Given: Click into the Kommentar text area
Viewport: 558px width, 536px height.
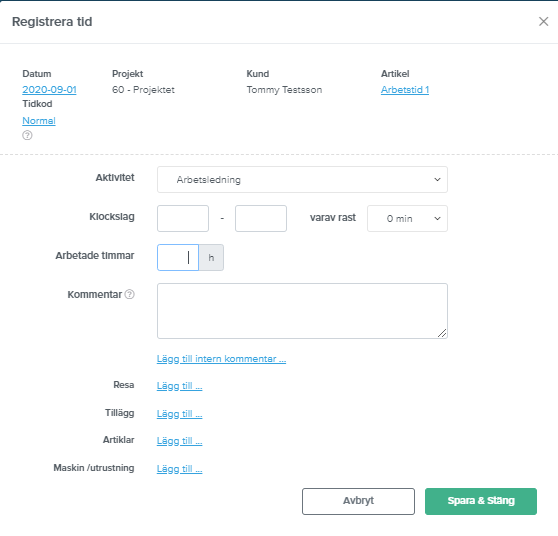Looking at the screenshot, I should pyautogui.click(x=302, y=311).
